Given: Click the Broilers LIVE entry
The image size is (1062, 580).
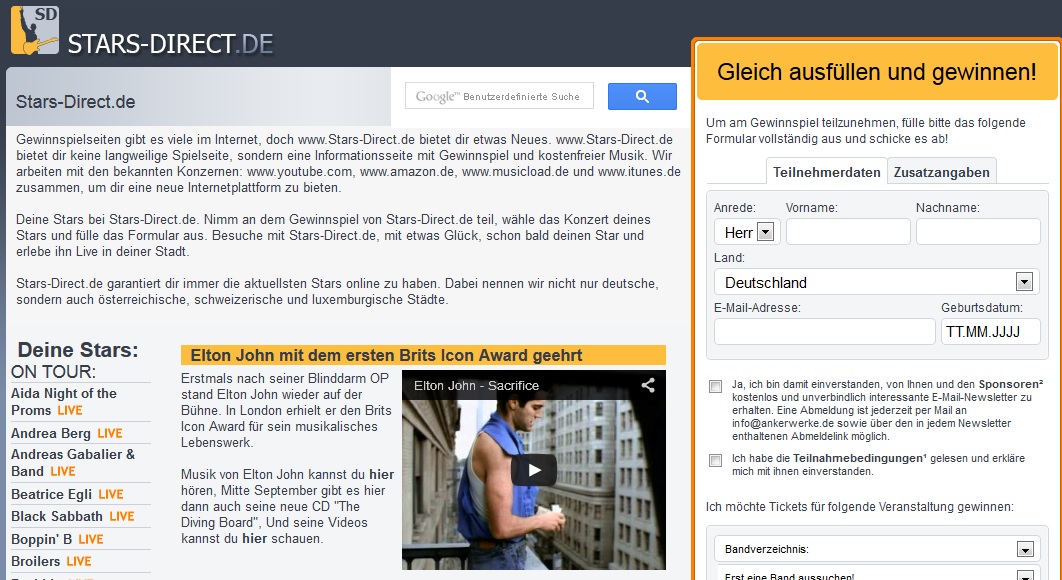Looking at the screenshot, I should click(x=46, y=561).
